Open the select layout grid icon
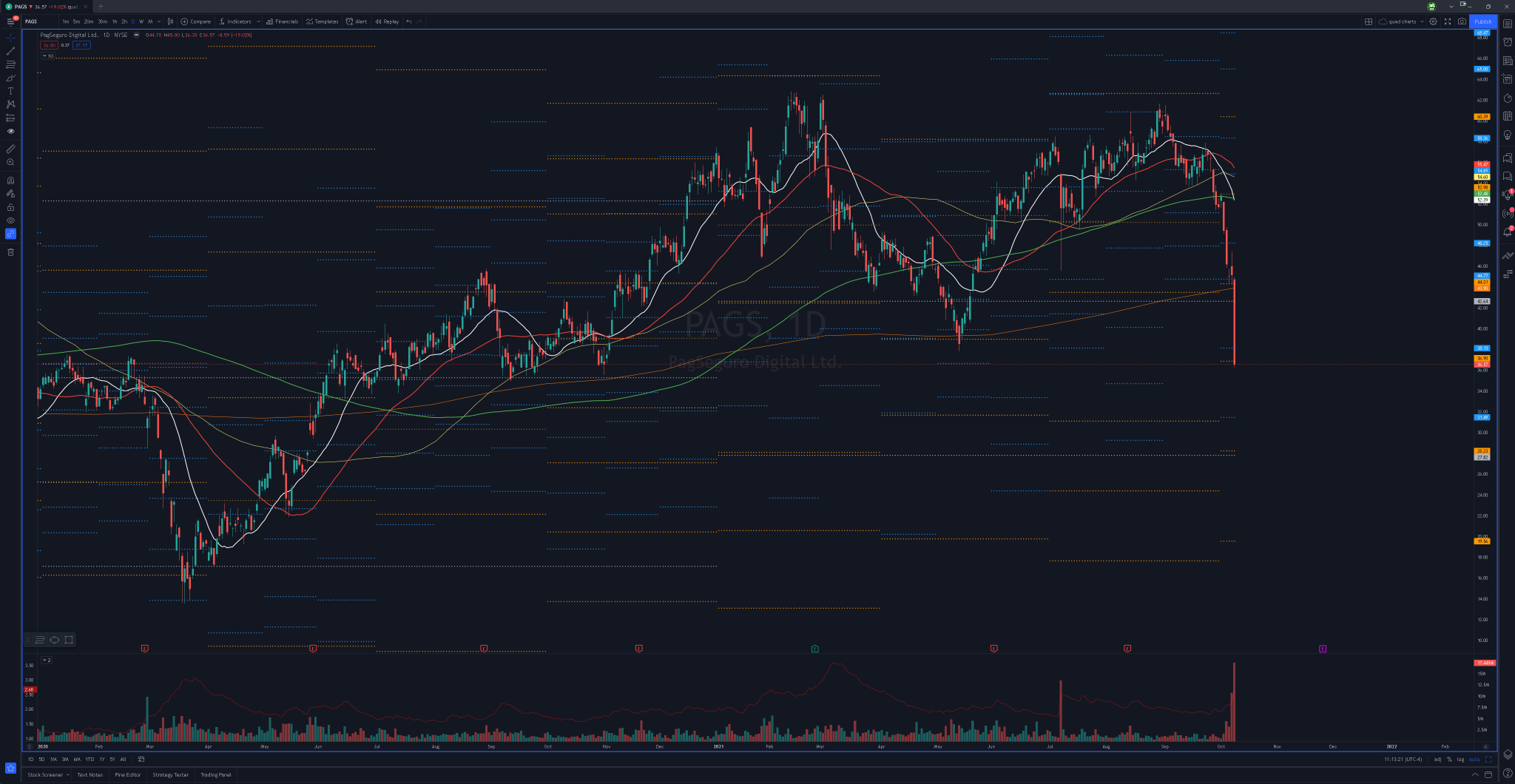The width and height of the screenshot is (1515, 784). [1369, 21]
